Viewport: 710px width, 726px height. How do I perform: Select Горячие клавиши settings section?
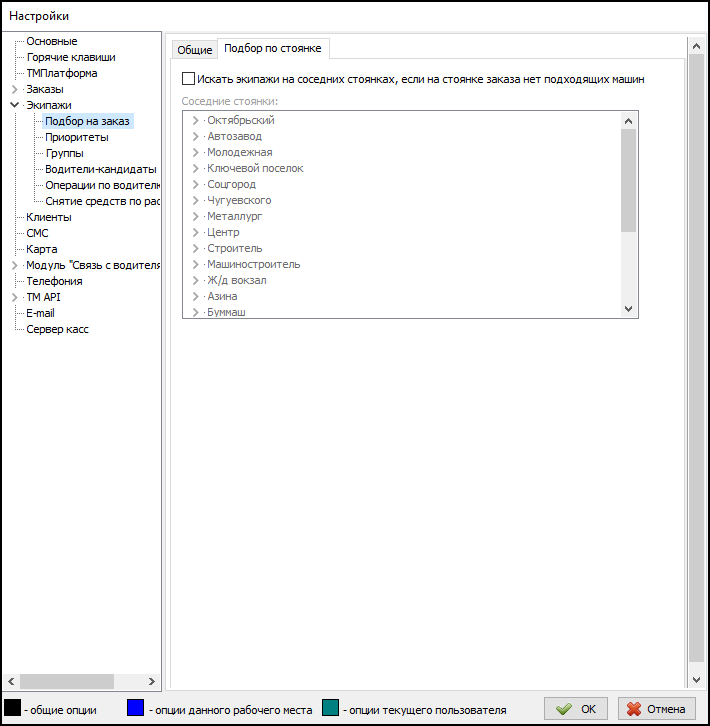coord(70,57)
